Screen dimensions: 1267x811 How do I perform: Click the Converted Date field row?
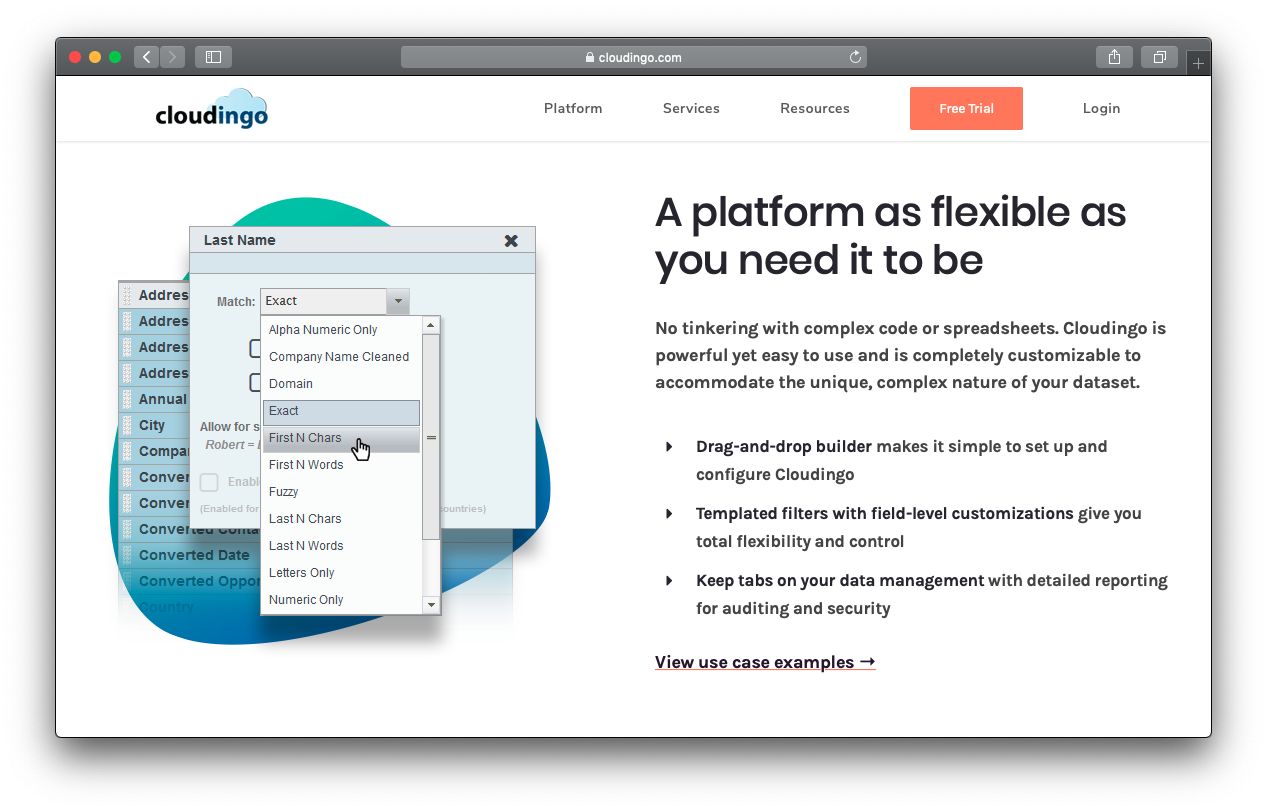(x=190, y=555)
